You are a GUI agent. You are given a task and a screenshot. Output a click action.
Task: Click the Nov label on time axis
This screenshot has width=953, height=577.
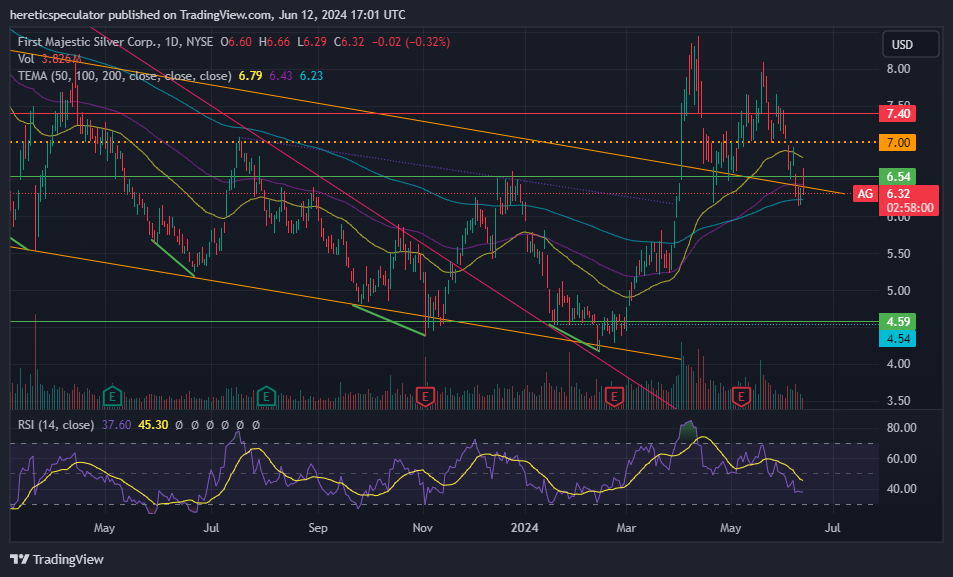[x=422, y=528]
